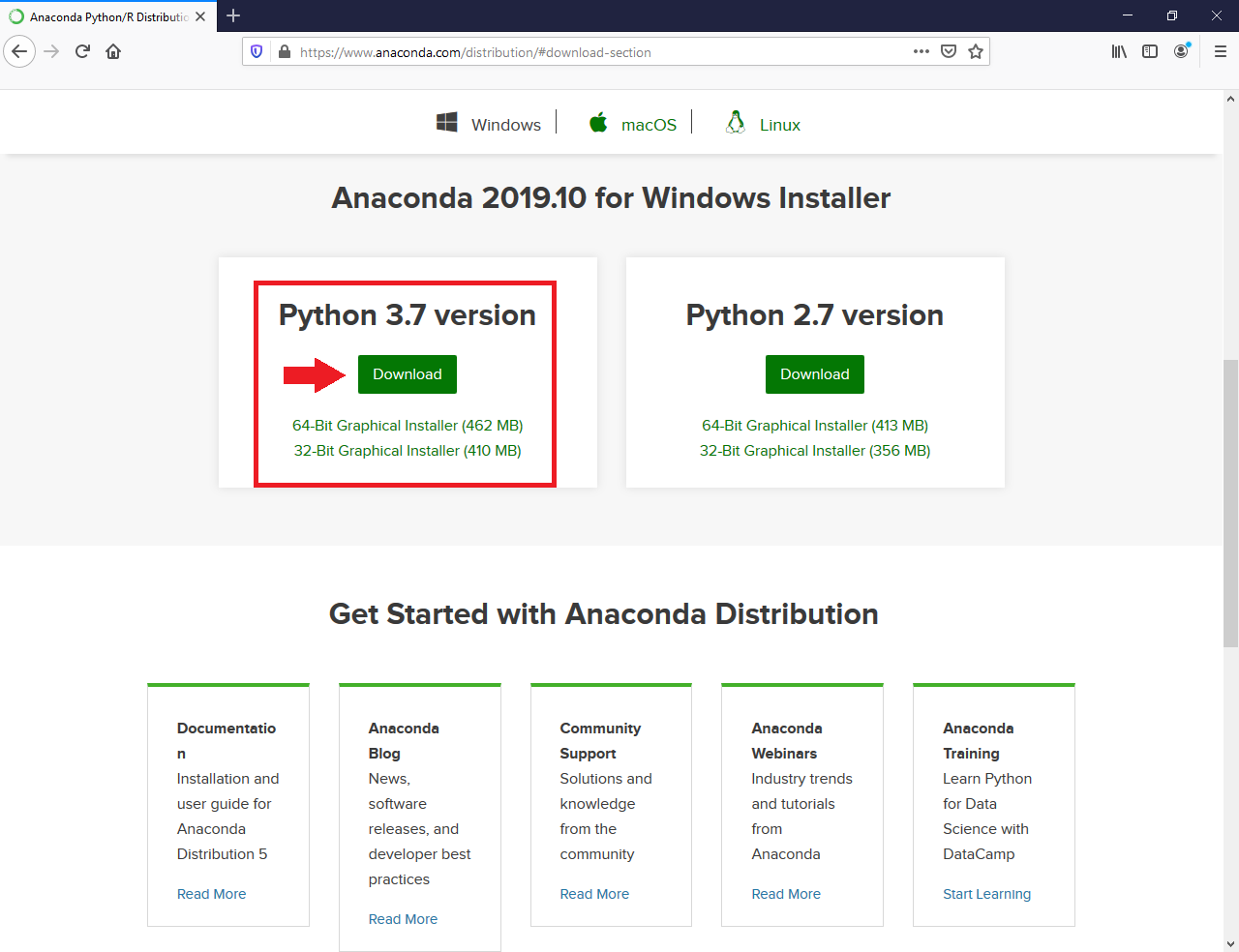Click the Windows logo icon
The height and width of the screenshot is (952, 1239).
click(x=446, y=123)
